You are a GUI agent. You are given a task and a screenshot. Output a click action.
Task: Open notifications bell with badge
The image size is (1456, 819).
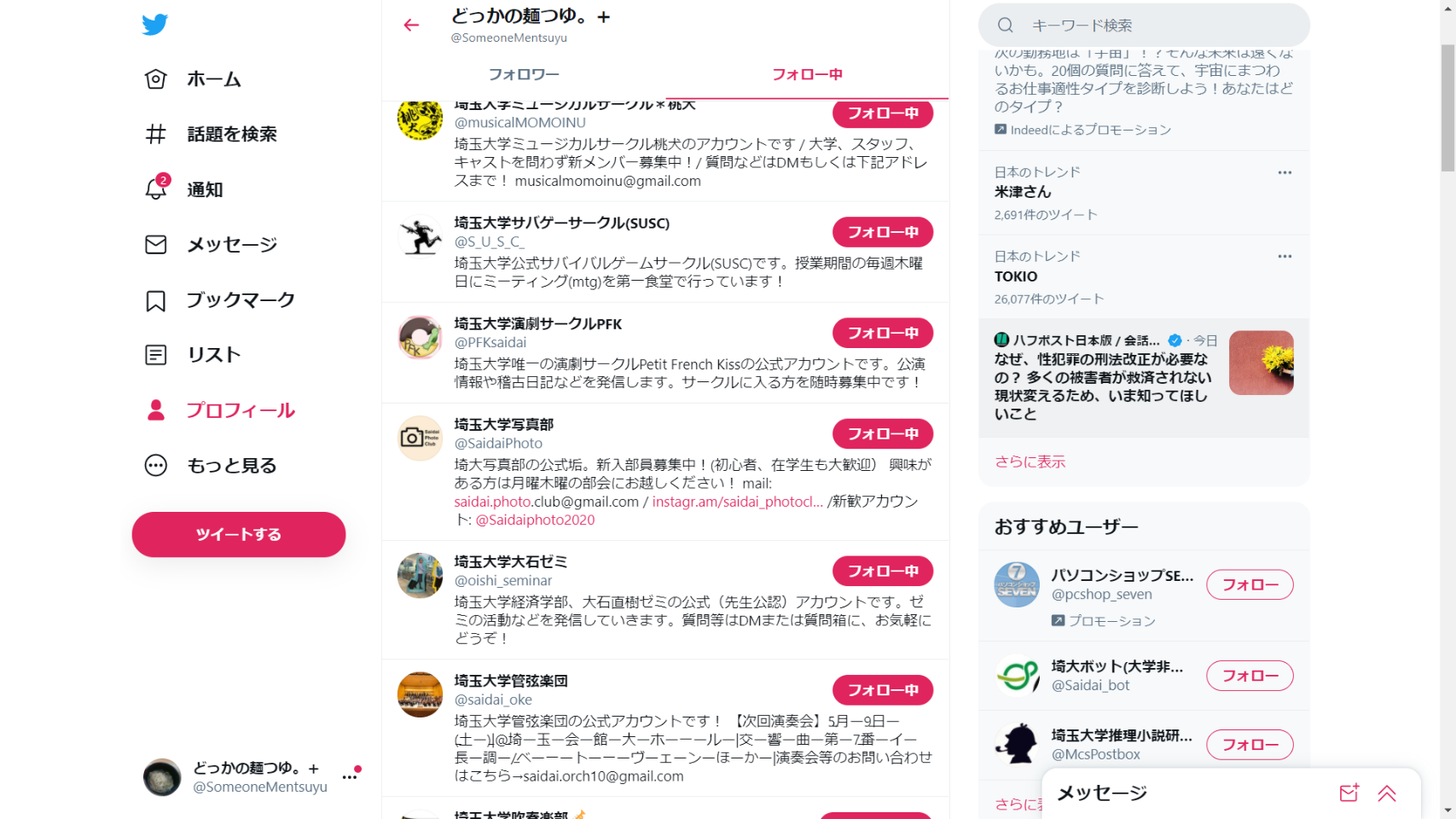pyautogui.click(x=157, y=188)
